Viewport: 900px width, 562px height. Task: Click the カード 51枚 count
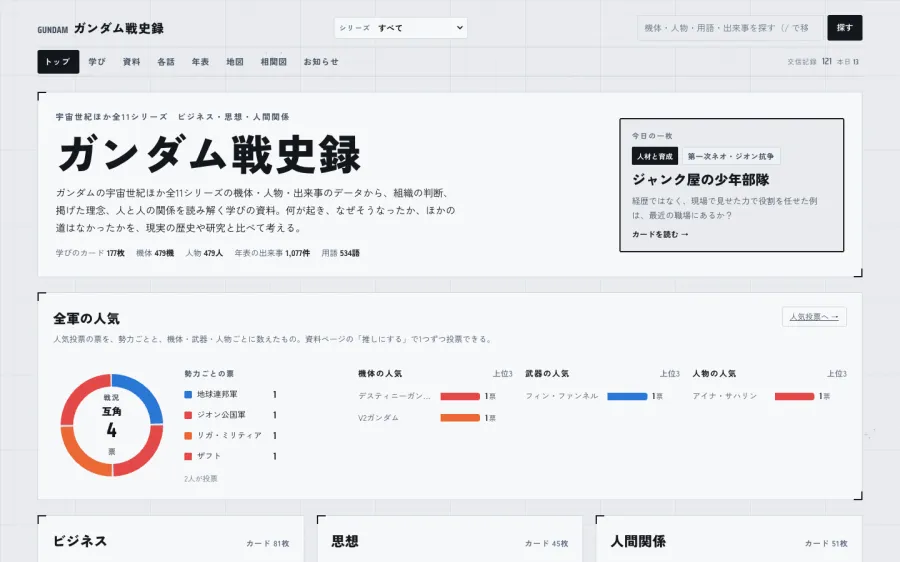825,544
